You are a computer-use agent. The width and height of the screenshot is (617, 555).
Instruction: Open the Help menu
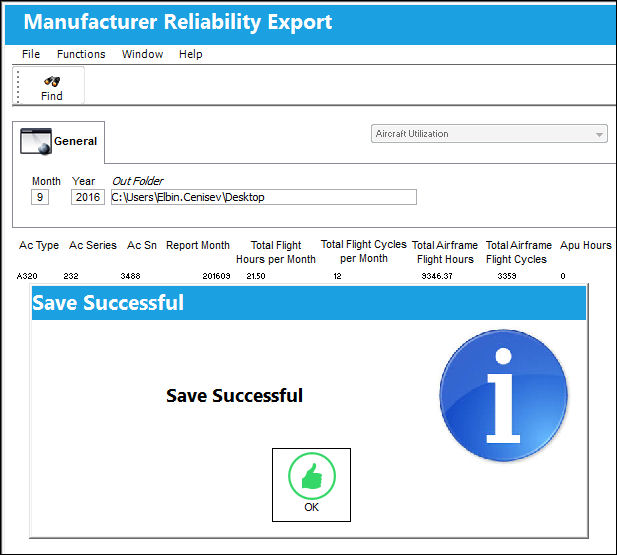(190, 54)
